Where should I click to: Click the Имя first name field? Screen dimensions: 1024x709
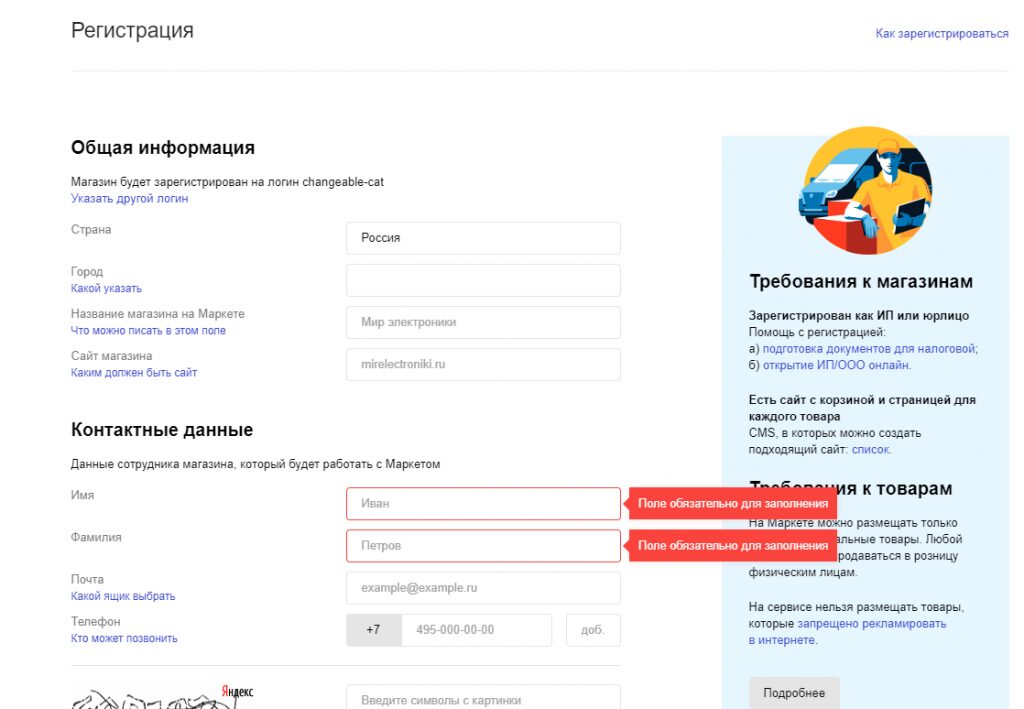pos(483,503)
